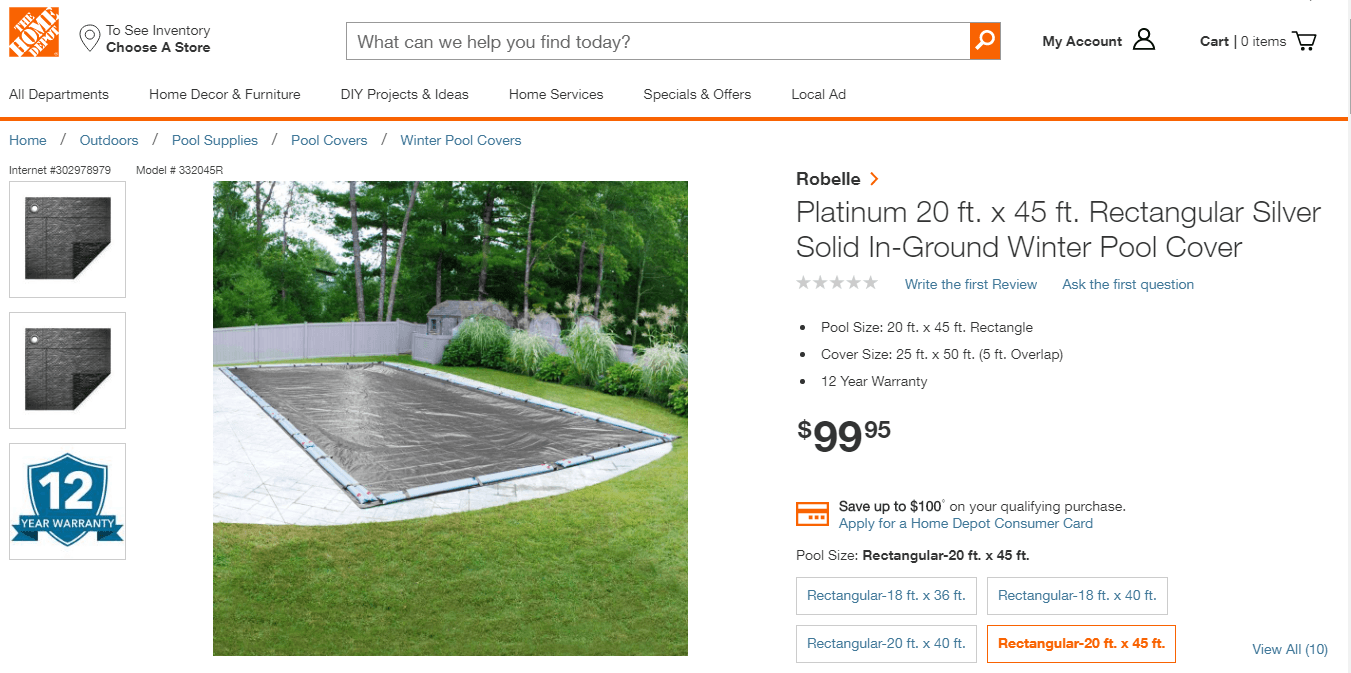Select the Rectangular-20 ft. x 40 ft. size

pos(886,643)
